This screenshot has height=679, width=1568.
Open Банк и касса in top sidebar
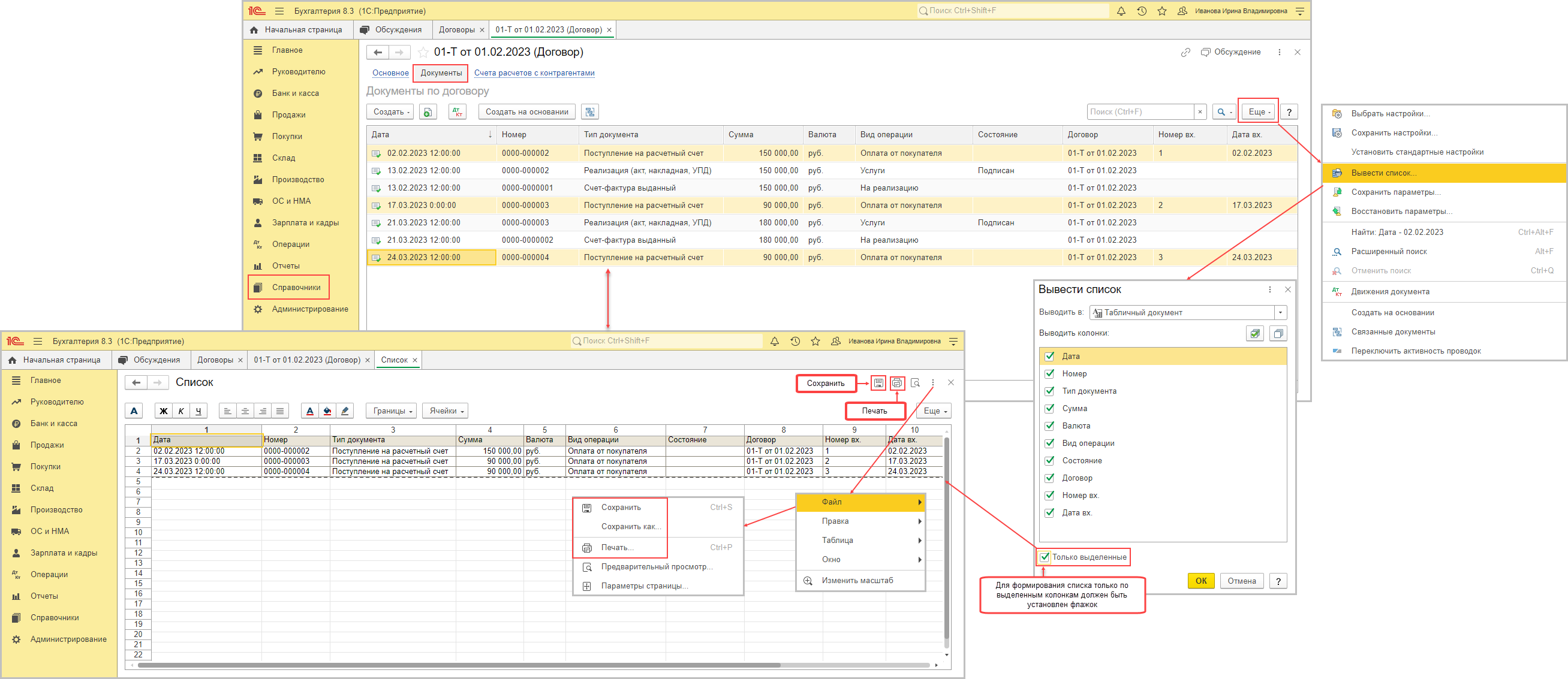[x=295, y=93]
